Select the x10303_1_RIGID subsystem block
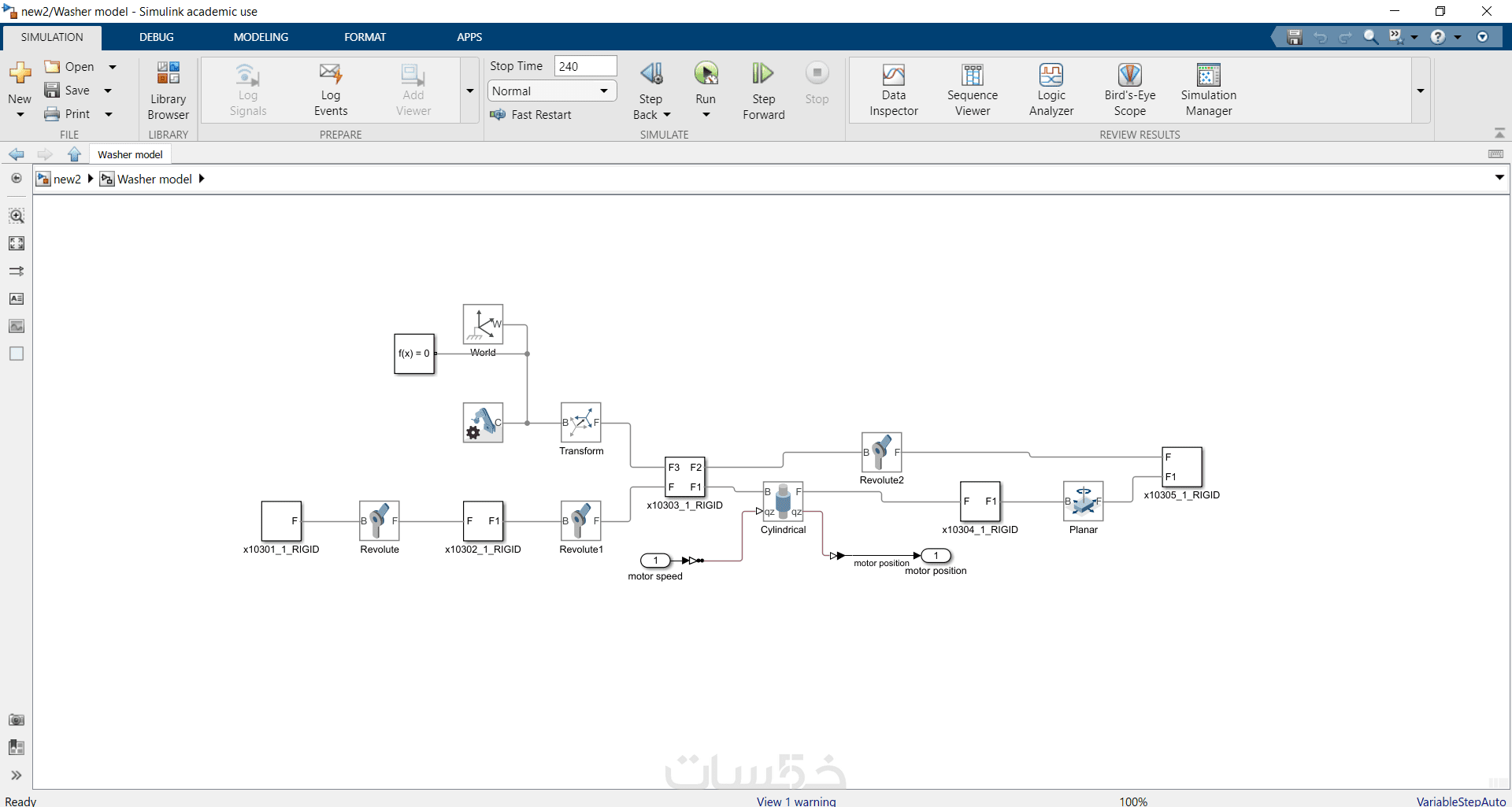Viewport: 1512px width, 807px height. pos(684,476)
